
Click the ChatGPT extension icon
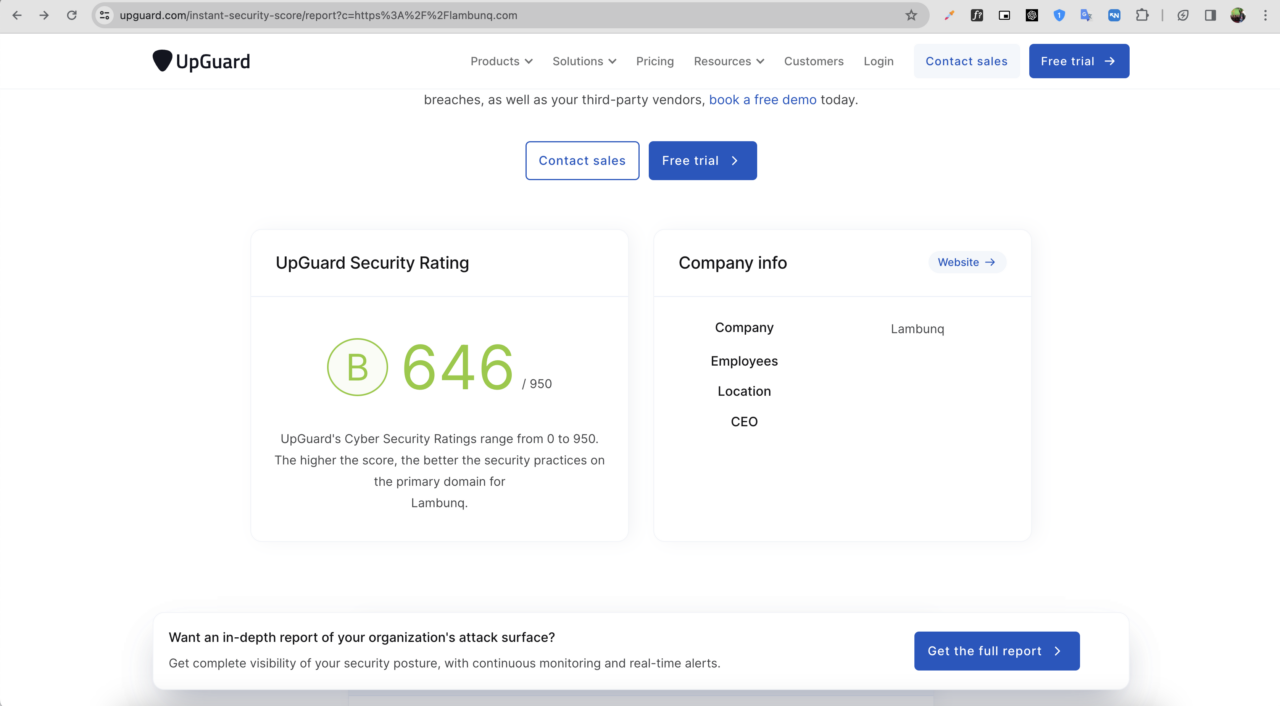1032,15
